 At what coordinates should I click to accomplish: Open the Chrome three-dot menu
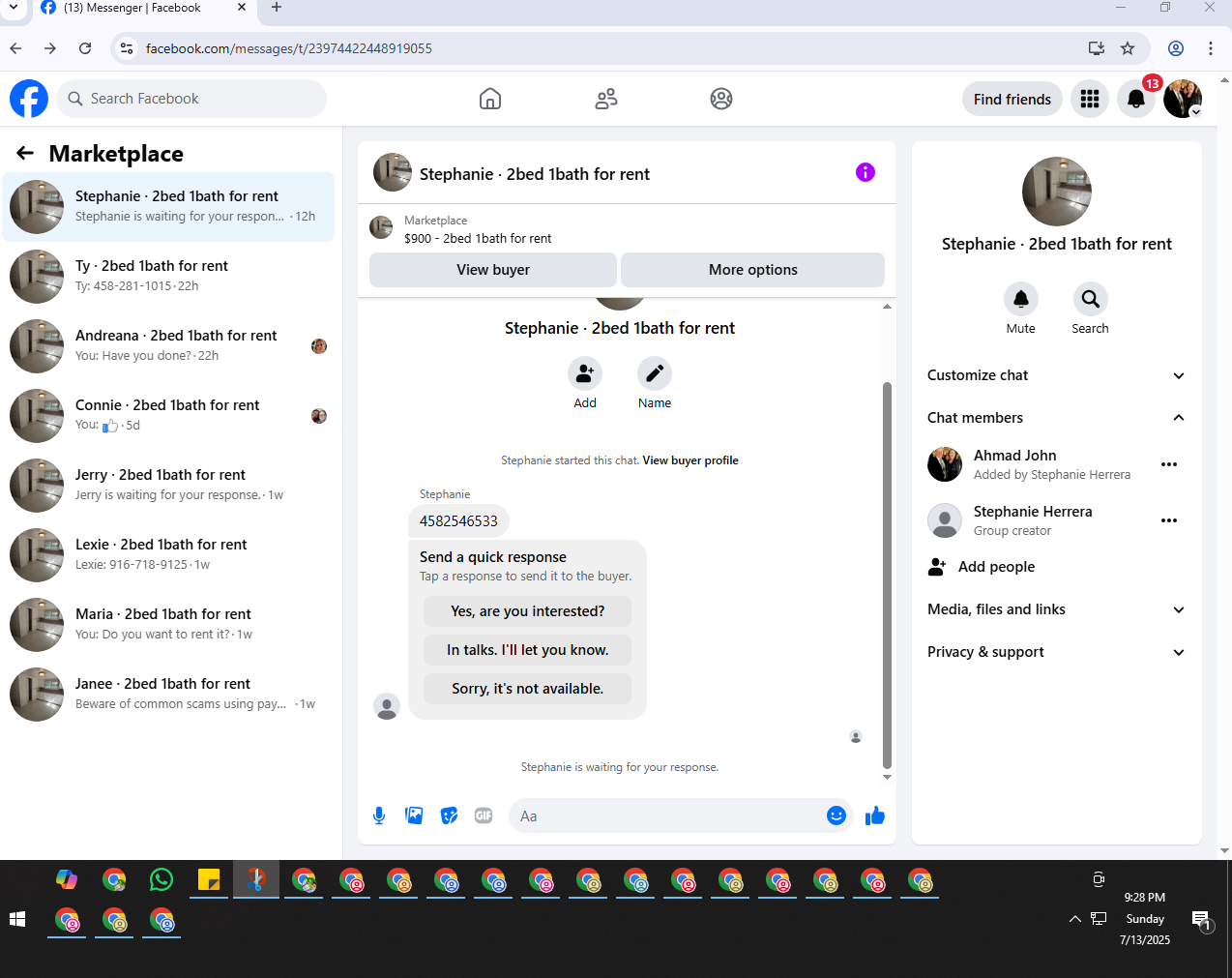coord(1211,48)
